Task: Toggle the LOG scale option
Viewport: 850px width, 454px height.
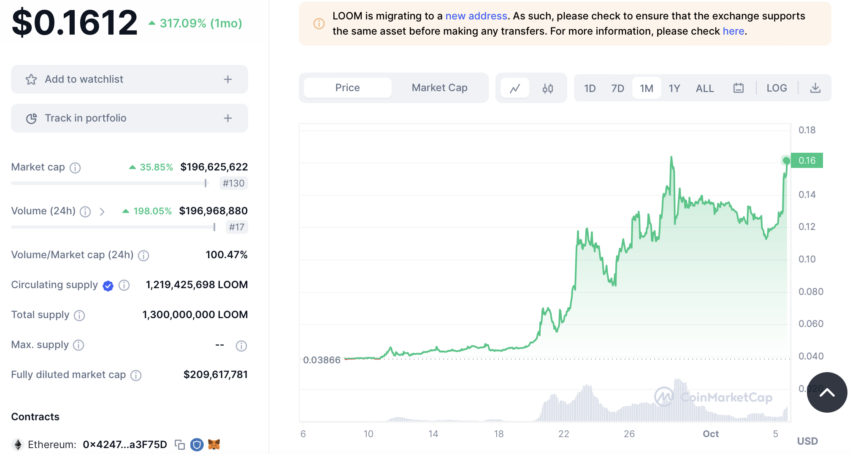Action: click(776, 88)
